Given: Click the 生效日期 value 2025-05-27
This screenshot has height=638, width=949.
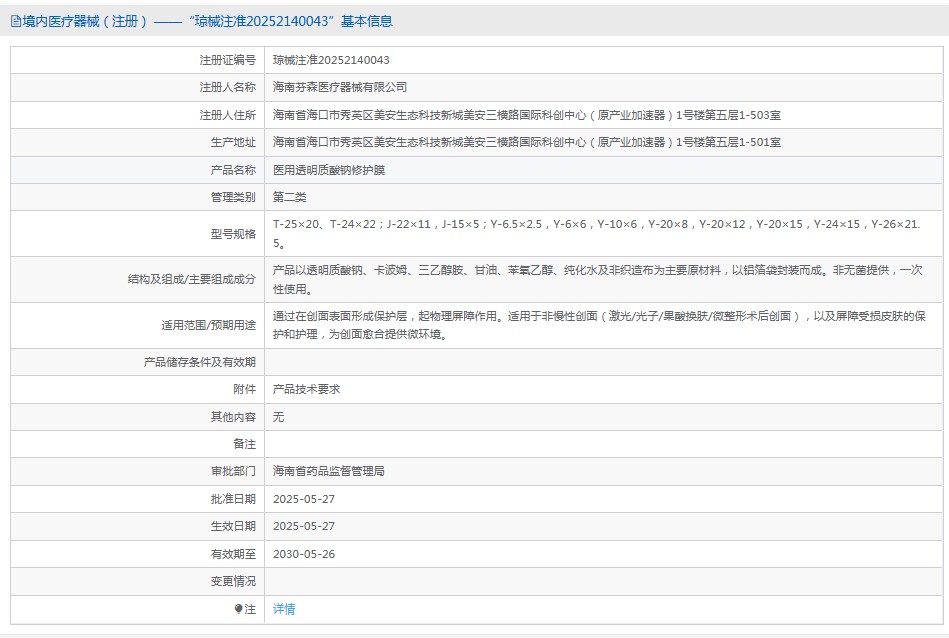Looking at the screenshot, I should [x=304, y=526].
